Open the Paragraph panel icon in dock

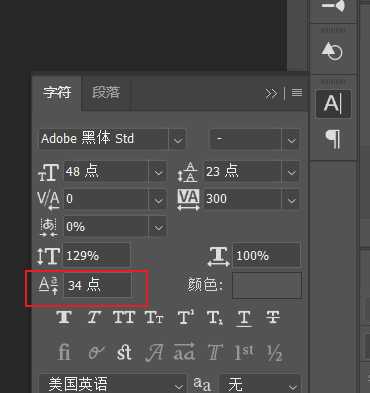click(333, 139)
